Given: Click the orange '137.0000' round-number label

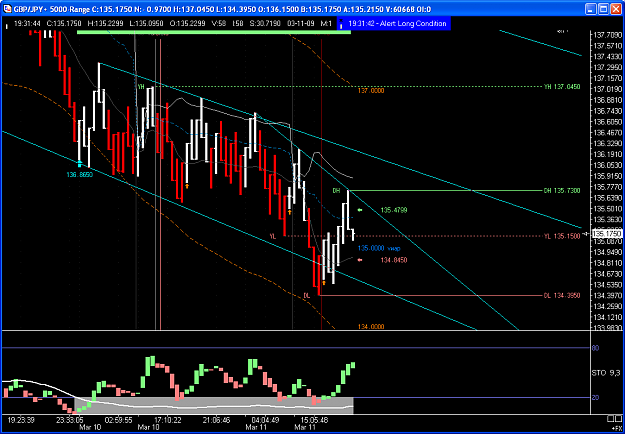Looking at the screenshot, I should (371, 91).
